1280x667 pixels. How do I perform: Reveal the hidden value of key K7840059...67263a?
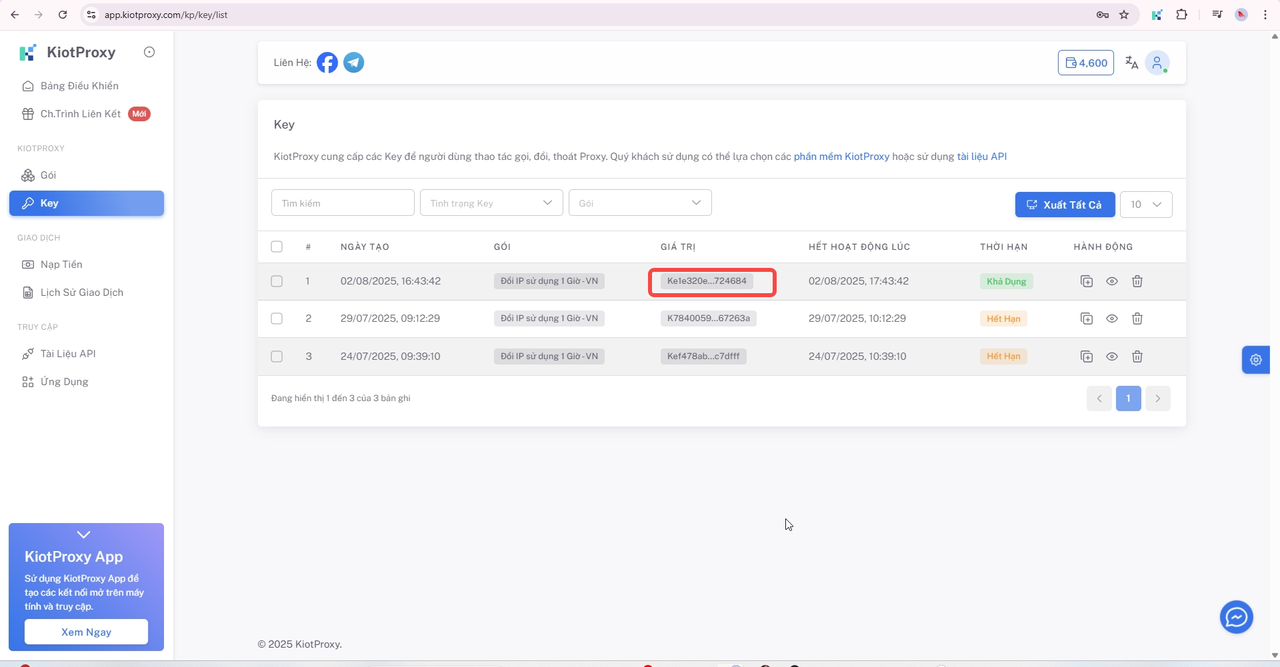tap(1111, 318)
